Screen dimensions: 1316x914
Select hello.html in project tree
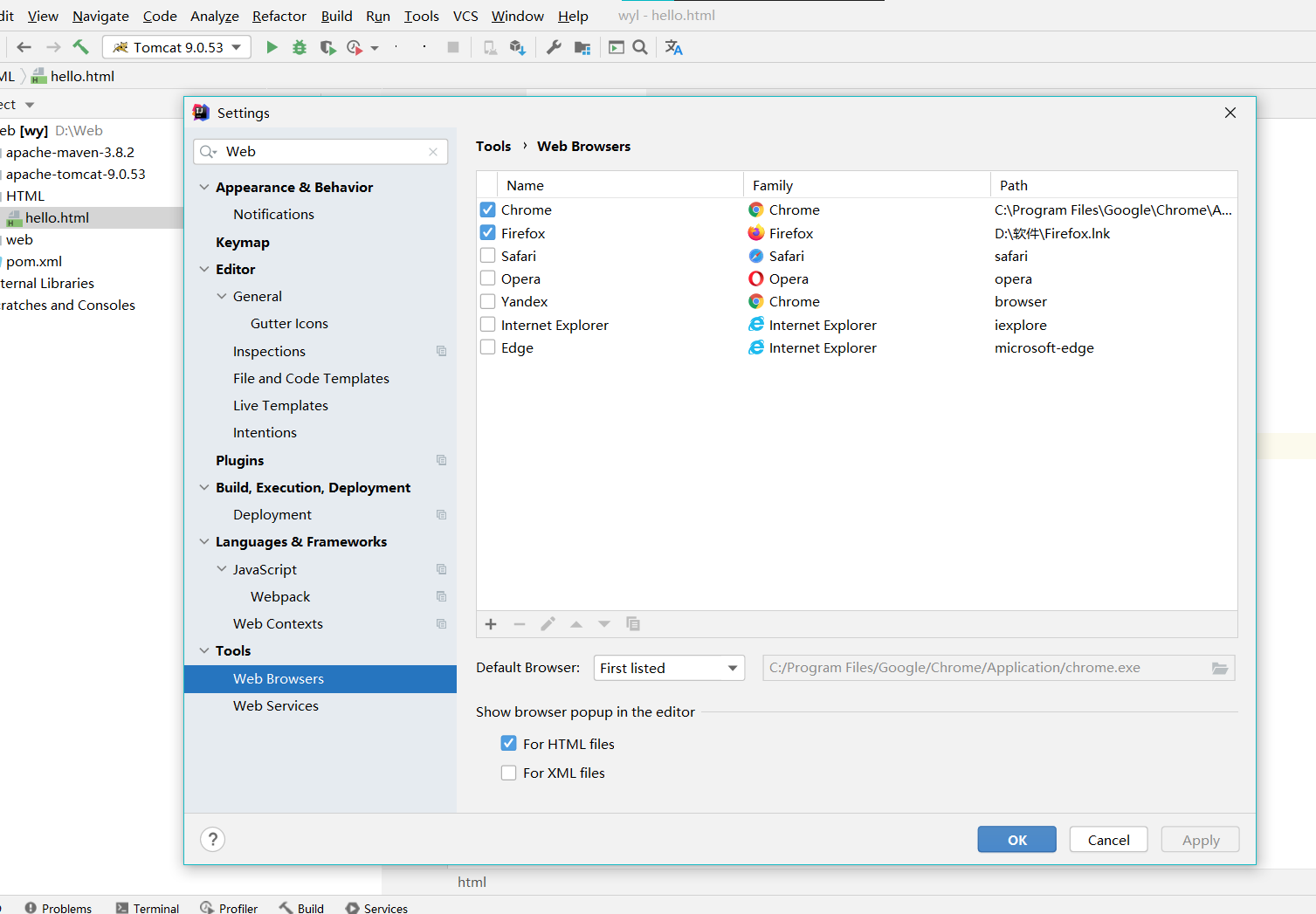pyautogui.click(x=57, y=217)
